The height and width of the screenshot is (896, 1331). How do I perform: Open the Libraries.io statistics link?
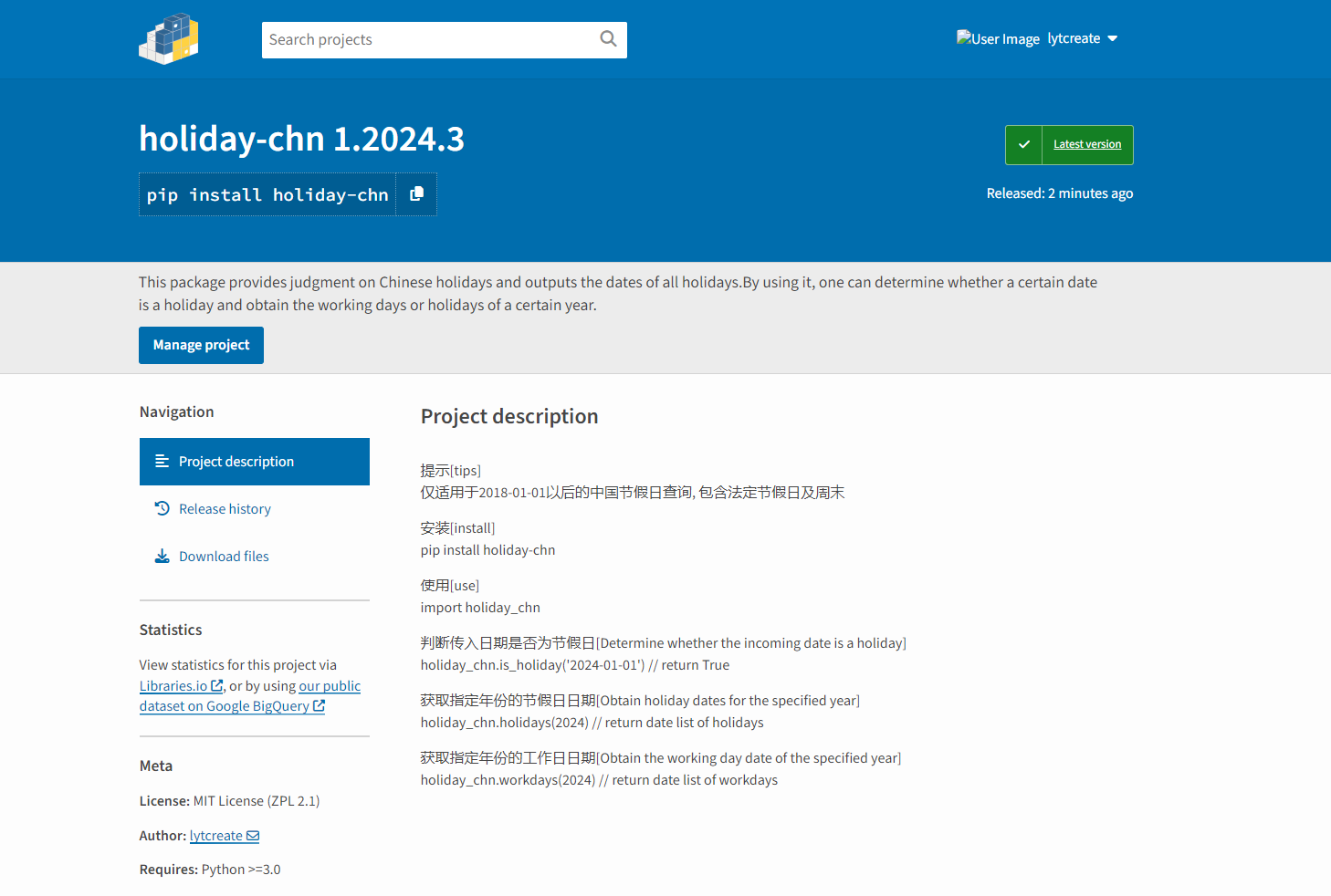[181, 685]
